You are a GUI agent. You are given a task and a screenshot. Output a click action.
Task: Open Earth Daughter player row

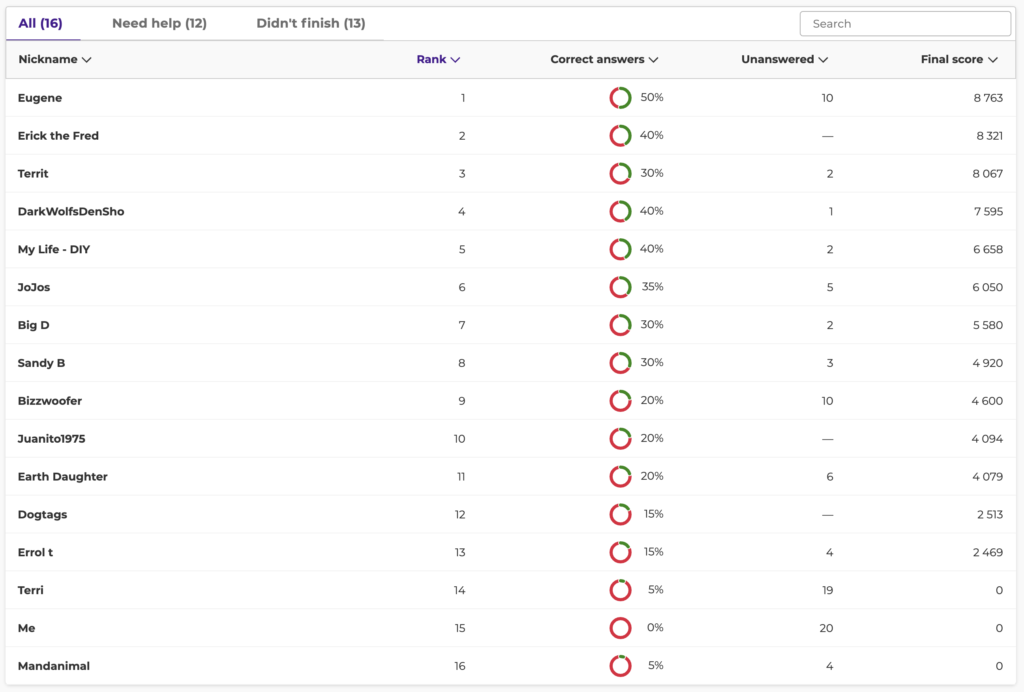click(62, 477)
